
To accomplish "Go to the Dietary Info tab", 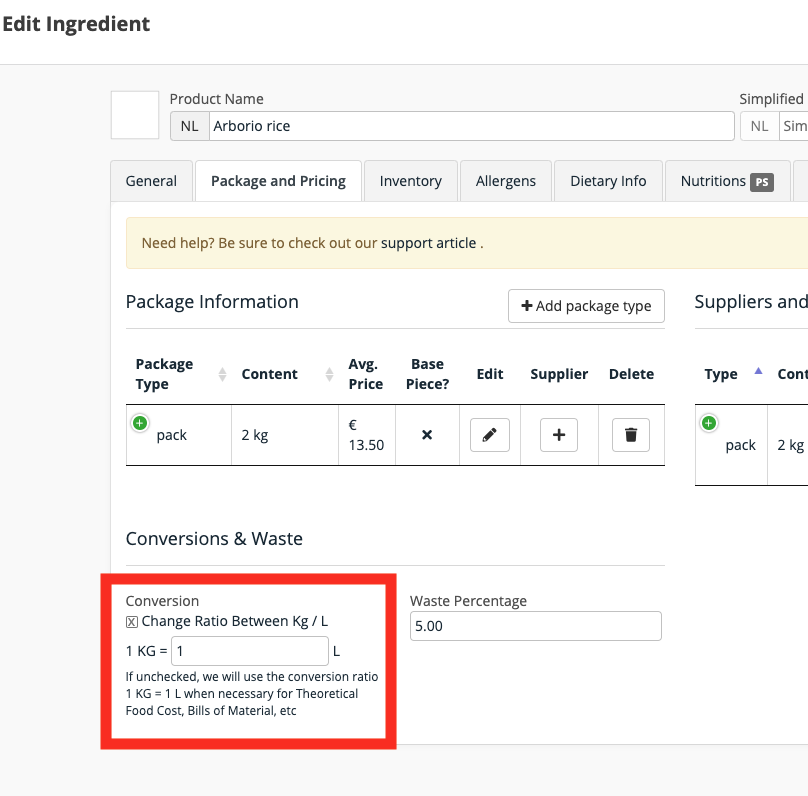I will pos(608,181).
